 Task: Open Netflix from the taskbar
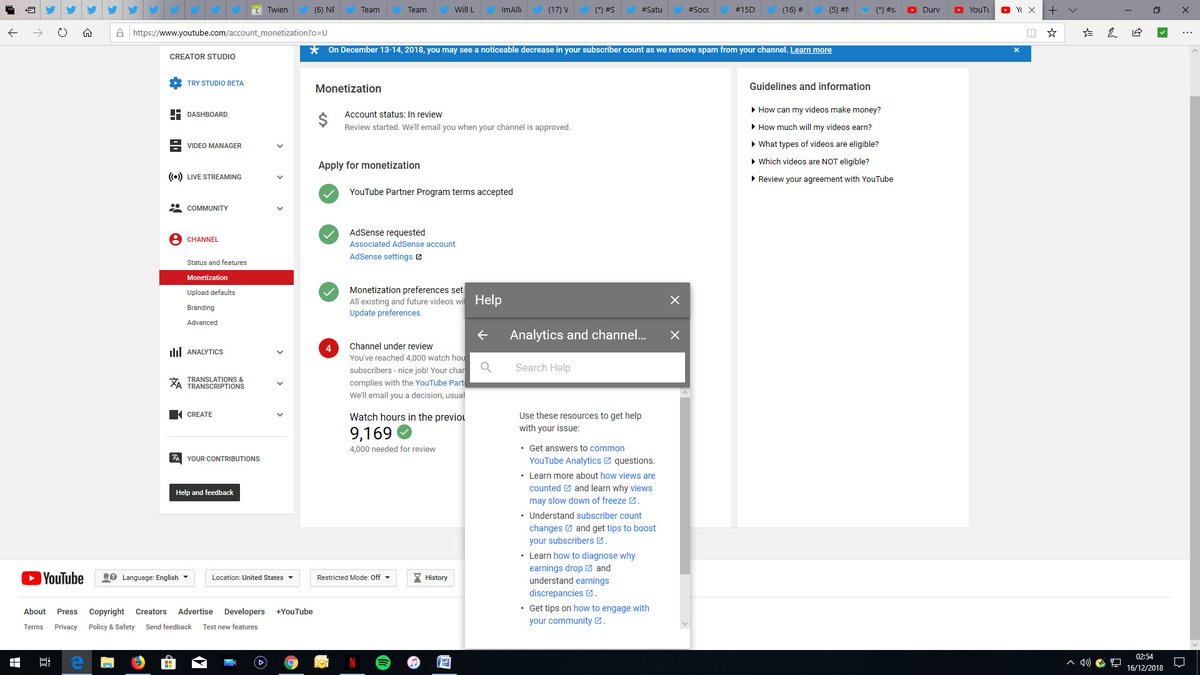click(352, 662)
